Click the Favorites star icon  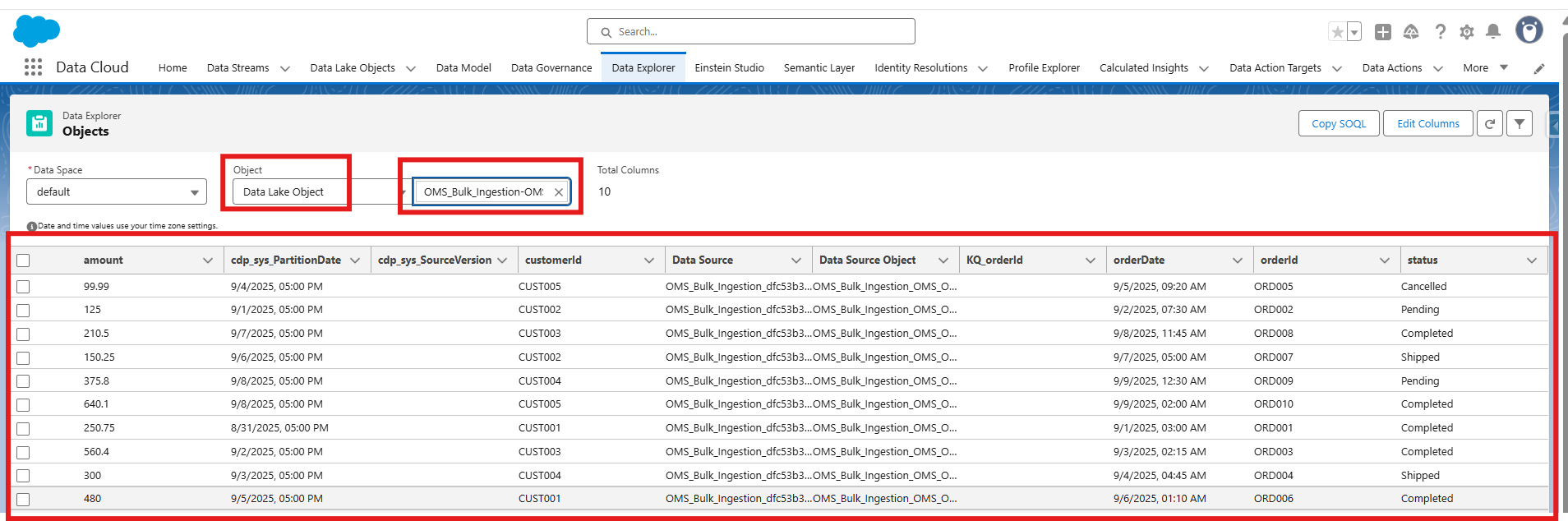(1337, 32)
